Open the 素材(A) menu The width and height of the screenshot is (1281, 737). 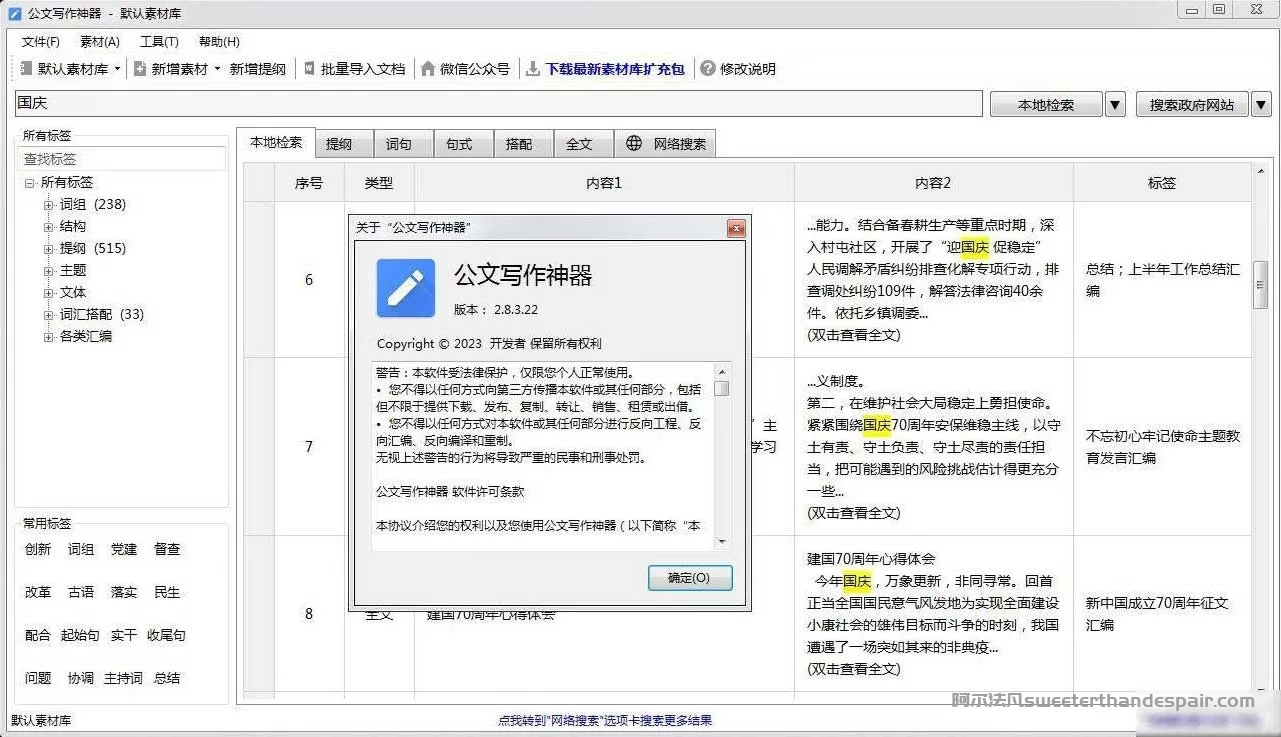[100, 42]
